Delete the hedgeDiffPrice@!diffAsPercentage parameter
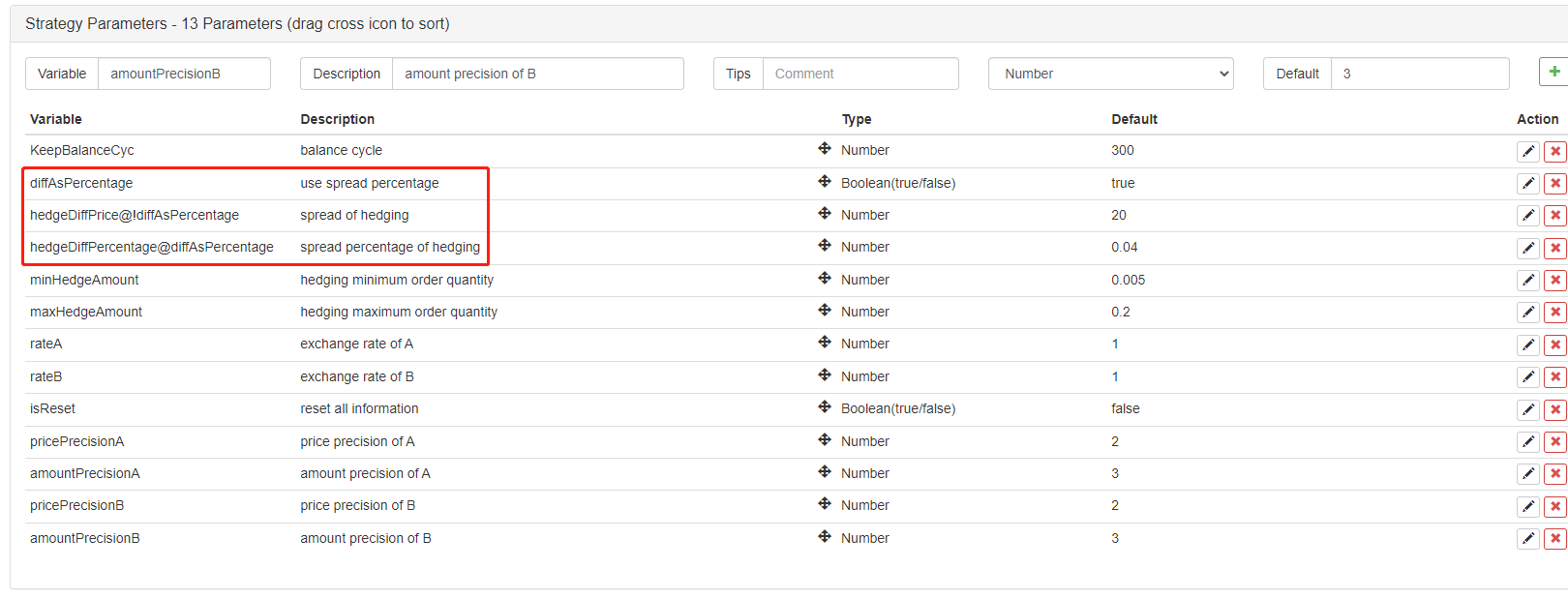1568x599 pixels. pyautogui.click(x=1555, y=216)
